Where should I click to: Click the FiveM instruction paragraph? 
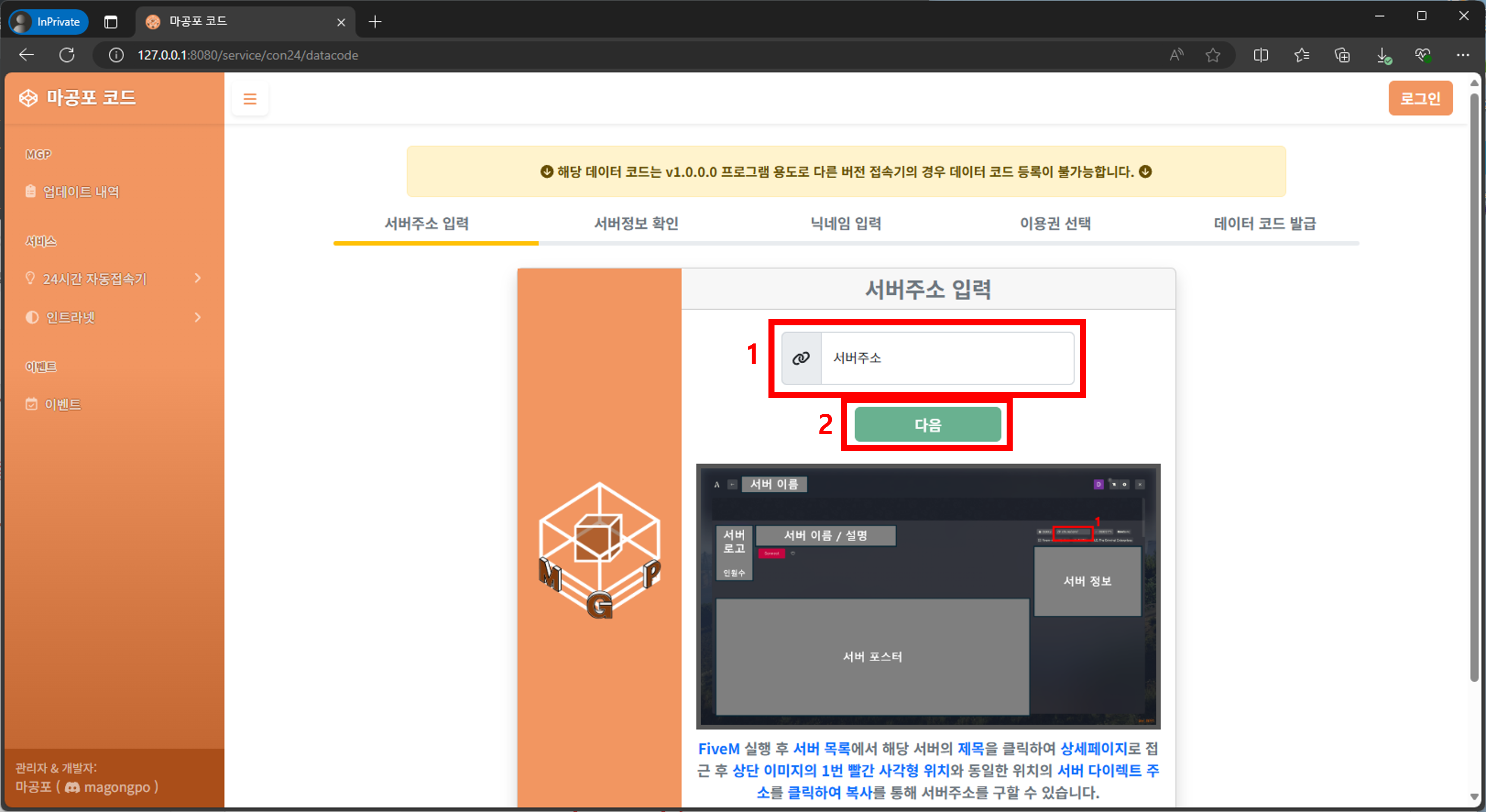[928, 771]
